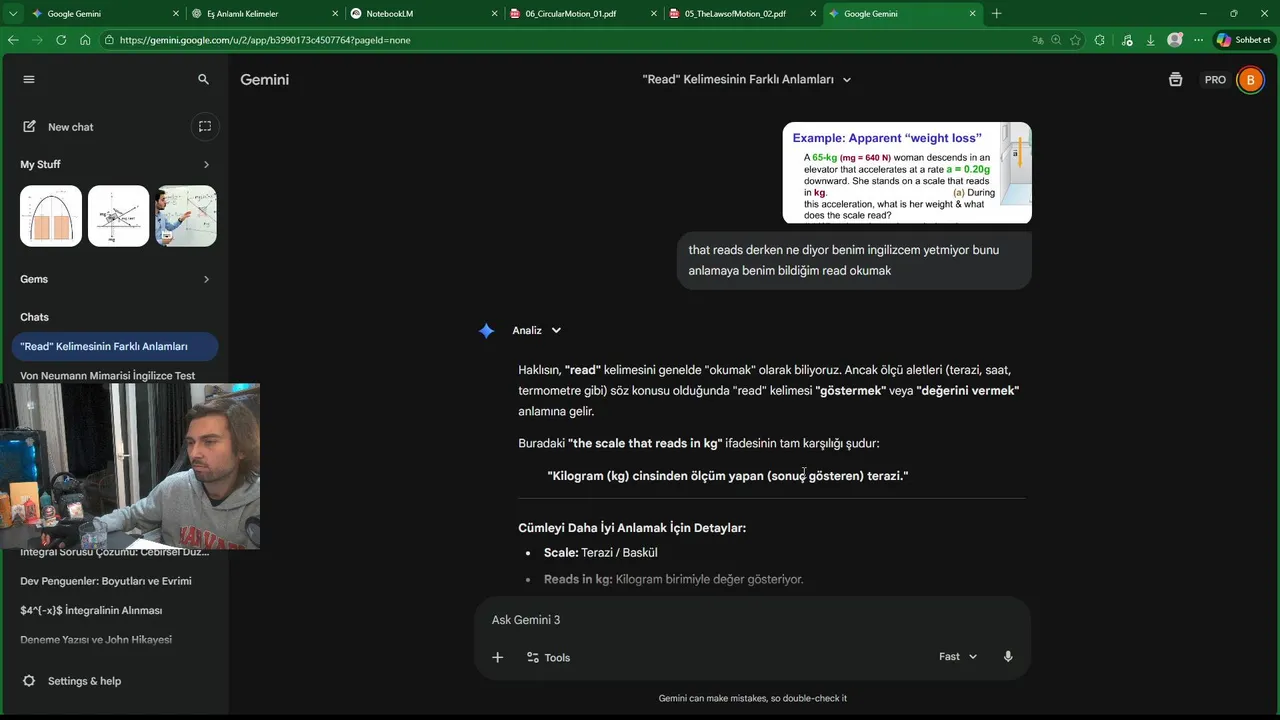1280x720 pixels.
Task: Open the browser profile avatar
Action: (x=1175, y=40)
